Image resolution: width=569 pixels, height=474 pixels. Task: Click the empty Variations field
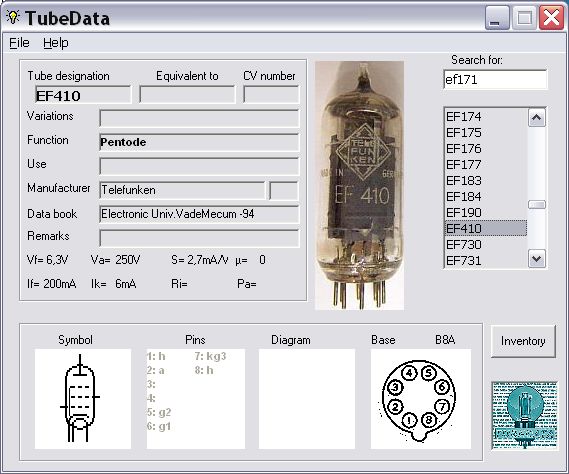pyautogui.click(x=199, y=118)
